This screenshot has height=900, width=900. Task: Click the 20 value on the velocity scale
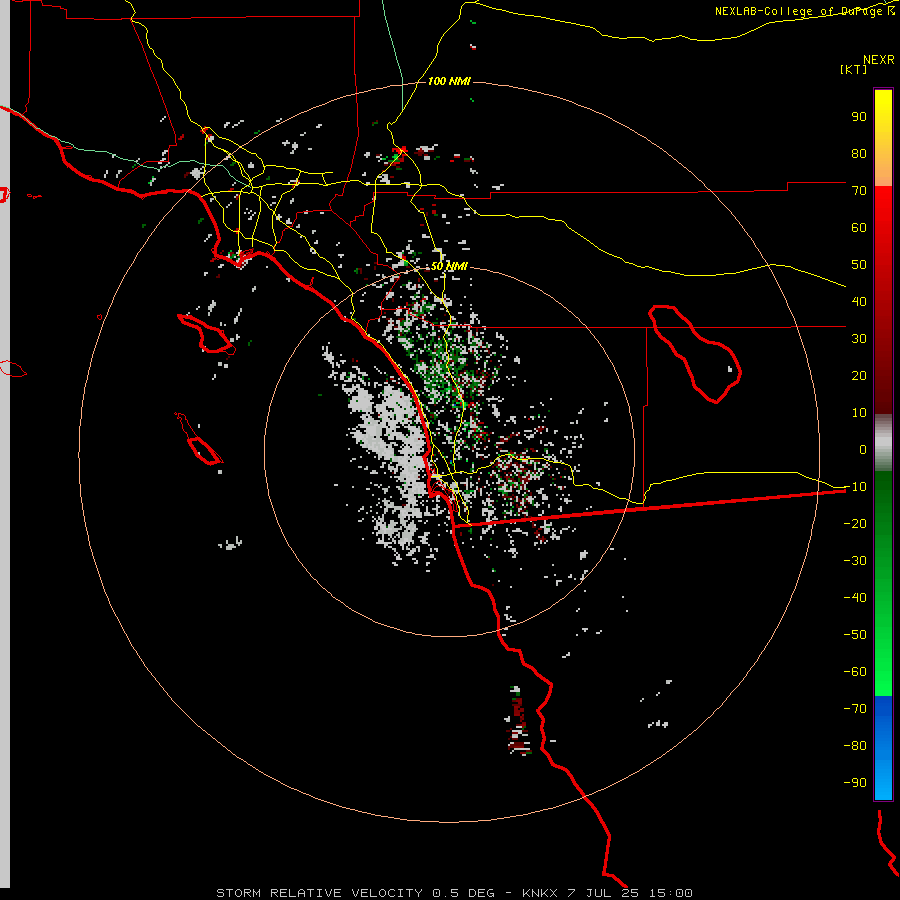[859, 376]
